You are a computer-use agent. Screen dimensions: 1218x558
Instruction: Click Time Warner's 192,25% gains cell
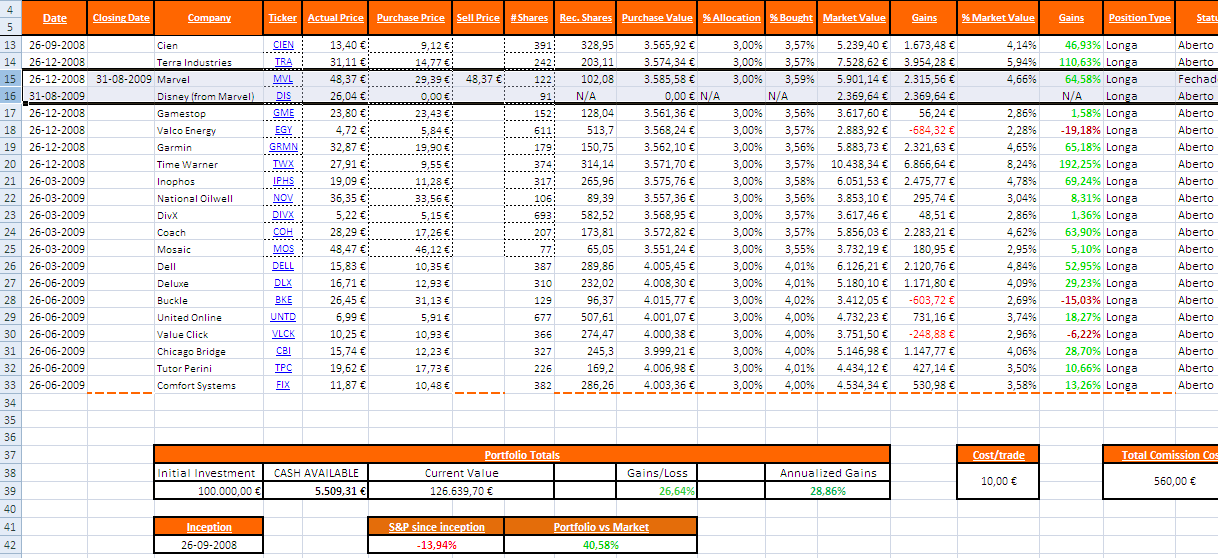click(x=1072, y=164)
